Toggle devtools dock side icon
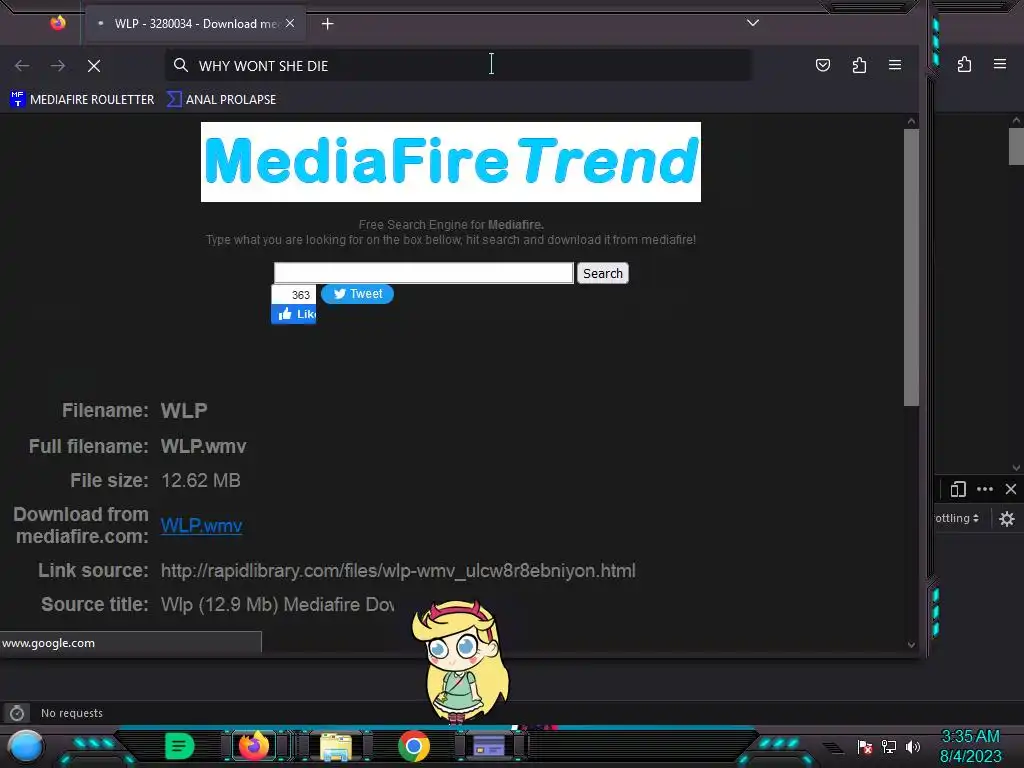The height and width of the screenshot is (768, 1024). point(958,489)
